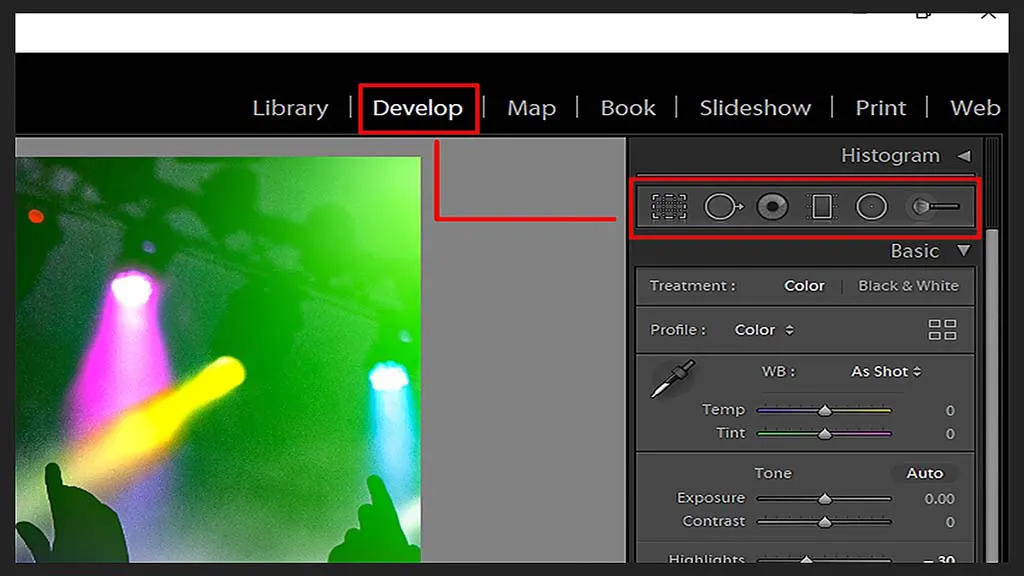Viewport: 1024px width, 576px height.
Task: Click the Exposure value 0.00
Action: click(x=939, y=499)
